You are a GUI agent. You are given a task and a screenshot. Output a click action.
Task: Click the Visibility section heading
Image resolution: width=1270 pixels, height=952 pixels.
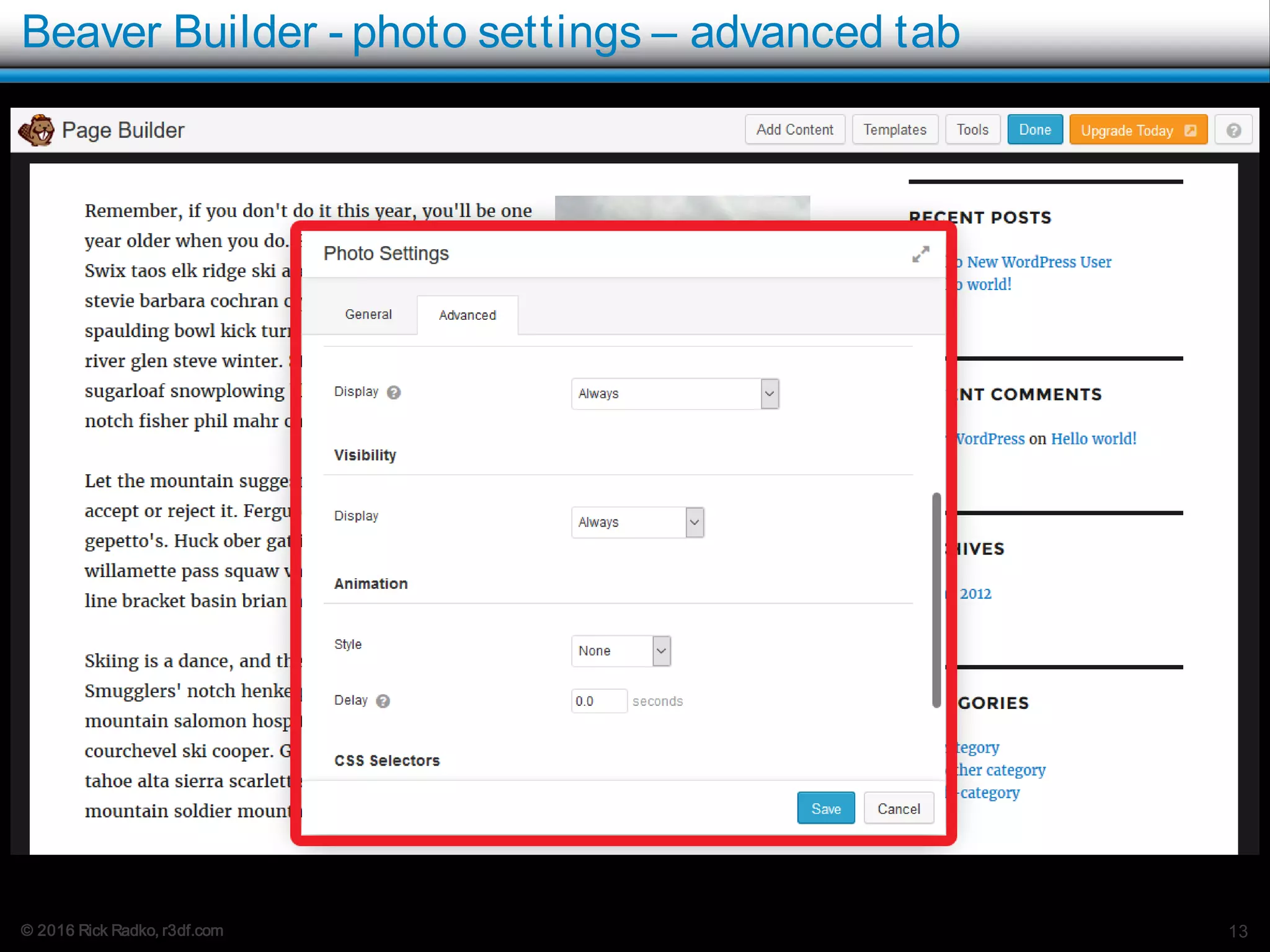pos(365,455)
